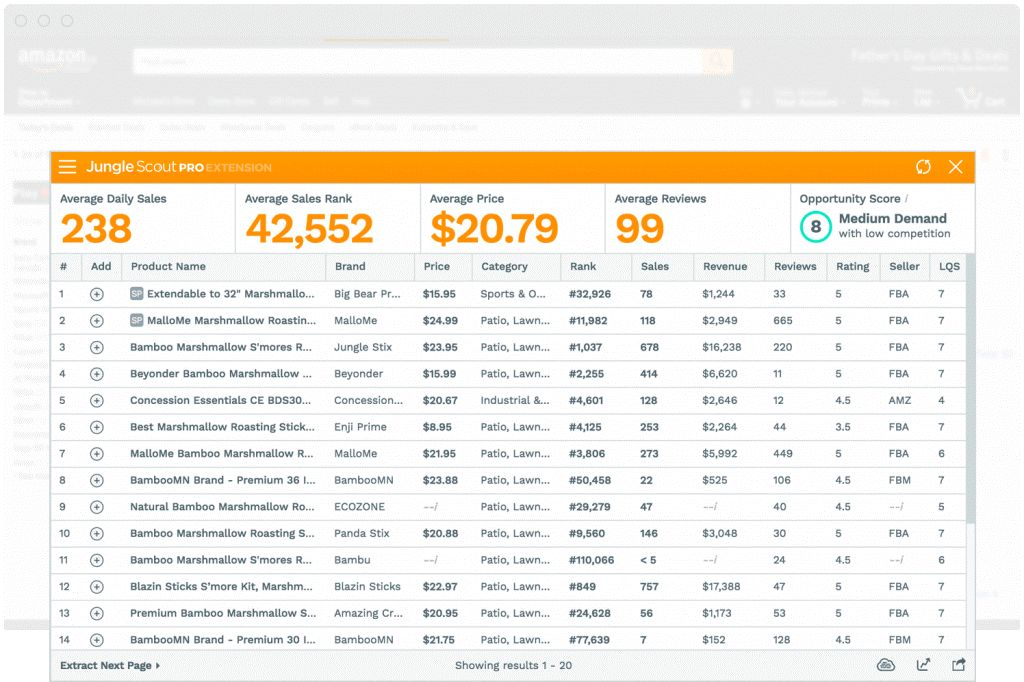
Task: Add MalloMe Marshmallow Roasting row 2 product
Action: pyautogui.click(x=97, y=321)
